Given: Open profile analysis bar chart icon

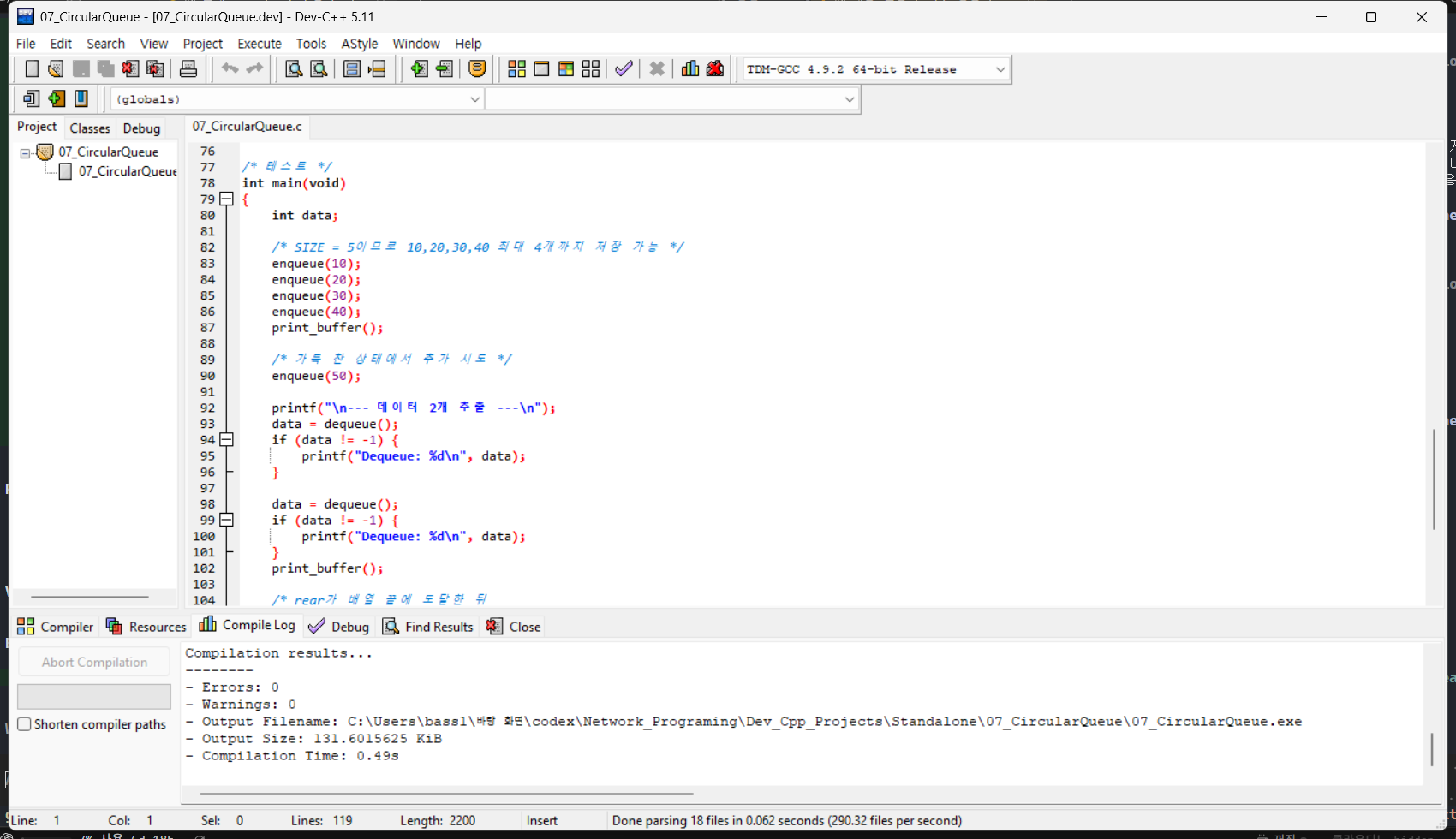Looking at the screenshot, I should [690, 69].
